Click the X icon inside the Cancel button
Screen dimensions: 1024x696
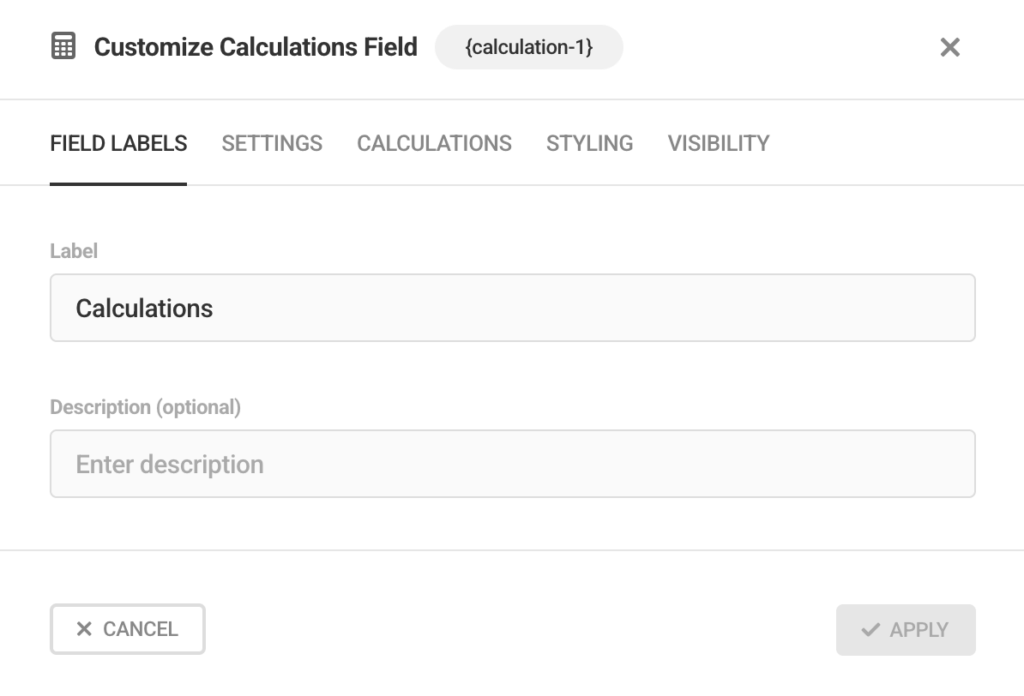pos(84,629)
